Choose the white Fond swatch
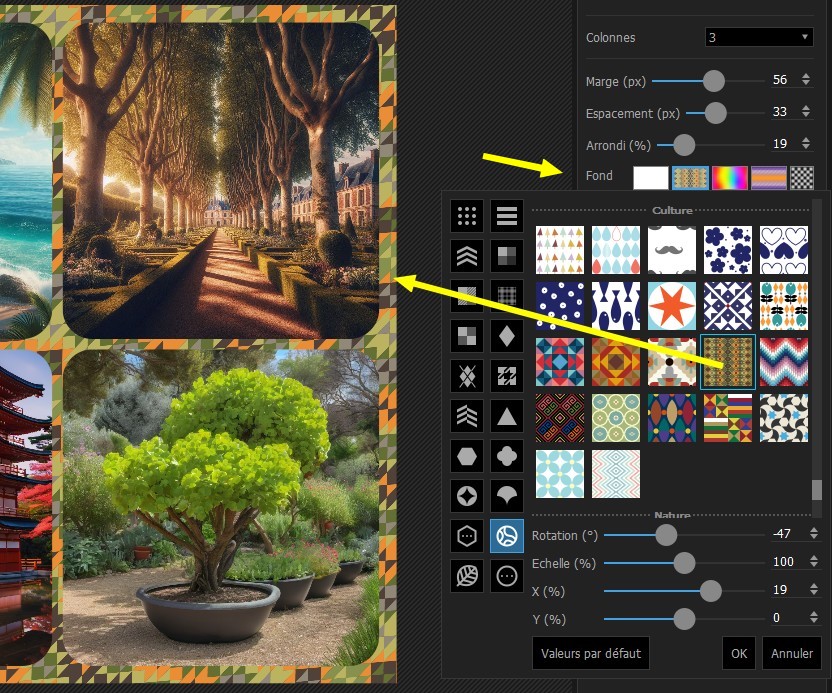The height and width of the screenshot is (693, 832). (x=651, y=178)
